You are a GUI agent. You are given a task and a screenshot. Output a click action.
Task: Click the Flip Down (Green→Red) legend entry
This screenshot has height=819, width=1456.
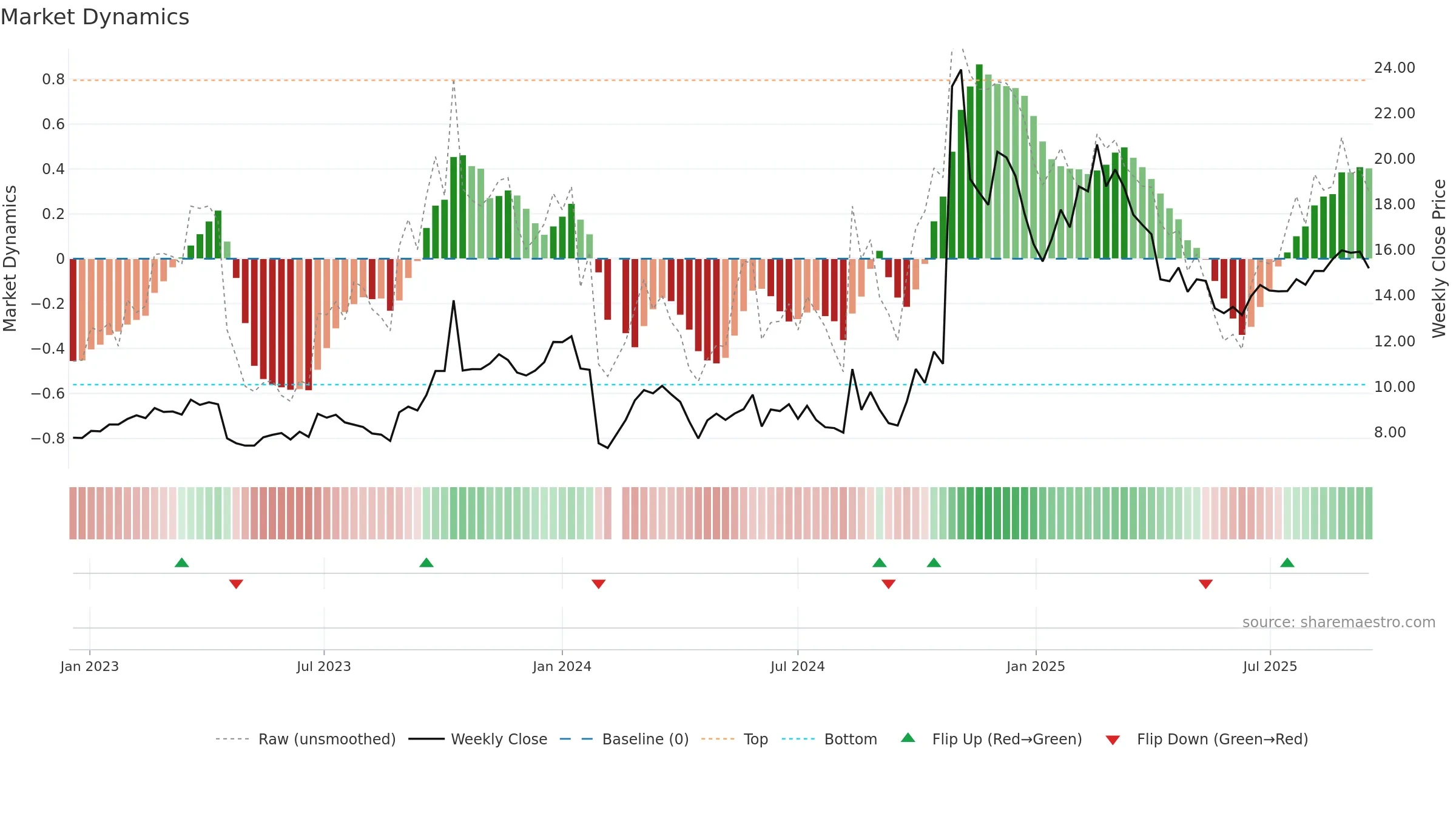pos(1207,739)
